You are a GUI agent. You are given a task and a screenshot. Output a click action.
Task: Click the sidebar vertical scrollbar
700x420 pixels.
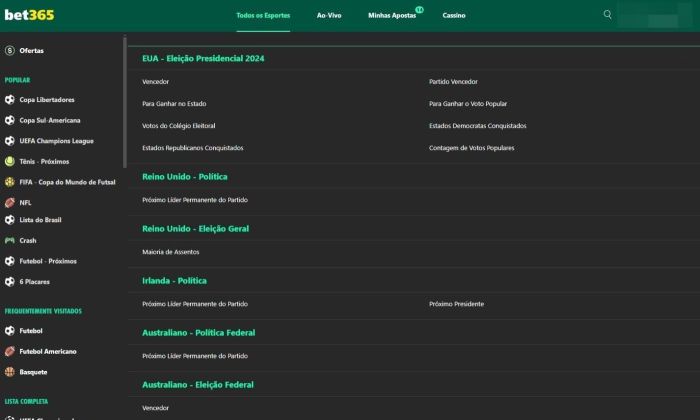coord(125,100)
